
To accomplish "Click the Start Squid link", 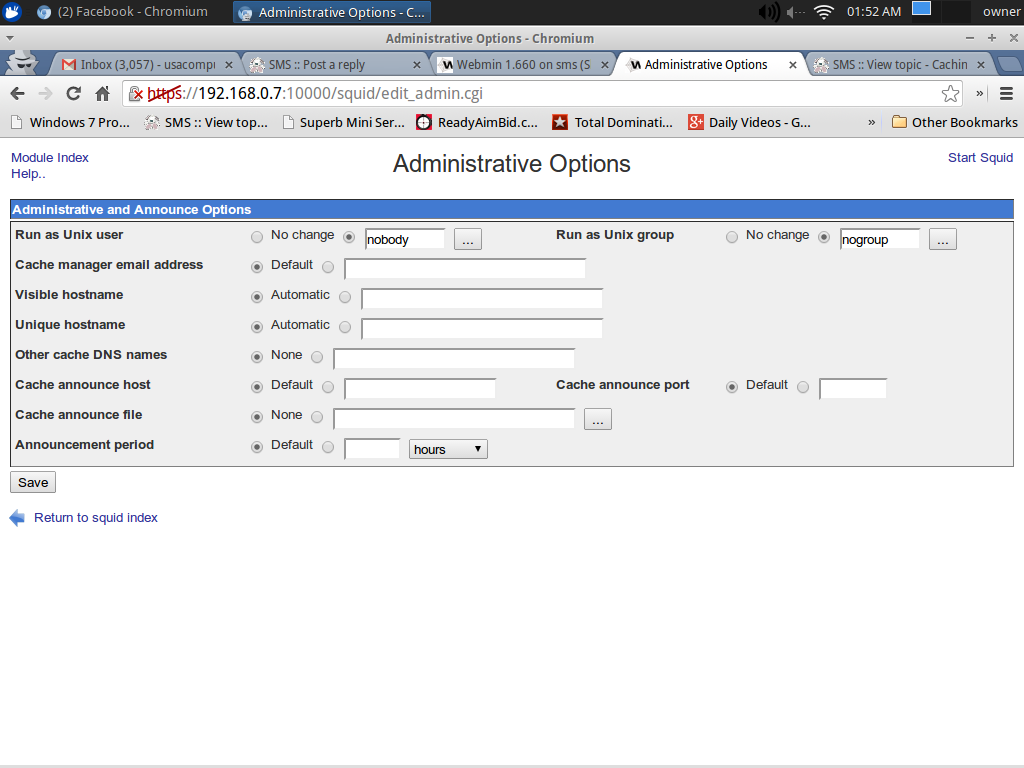I will pos(980,158).
